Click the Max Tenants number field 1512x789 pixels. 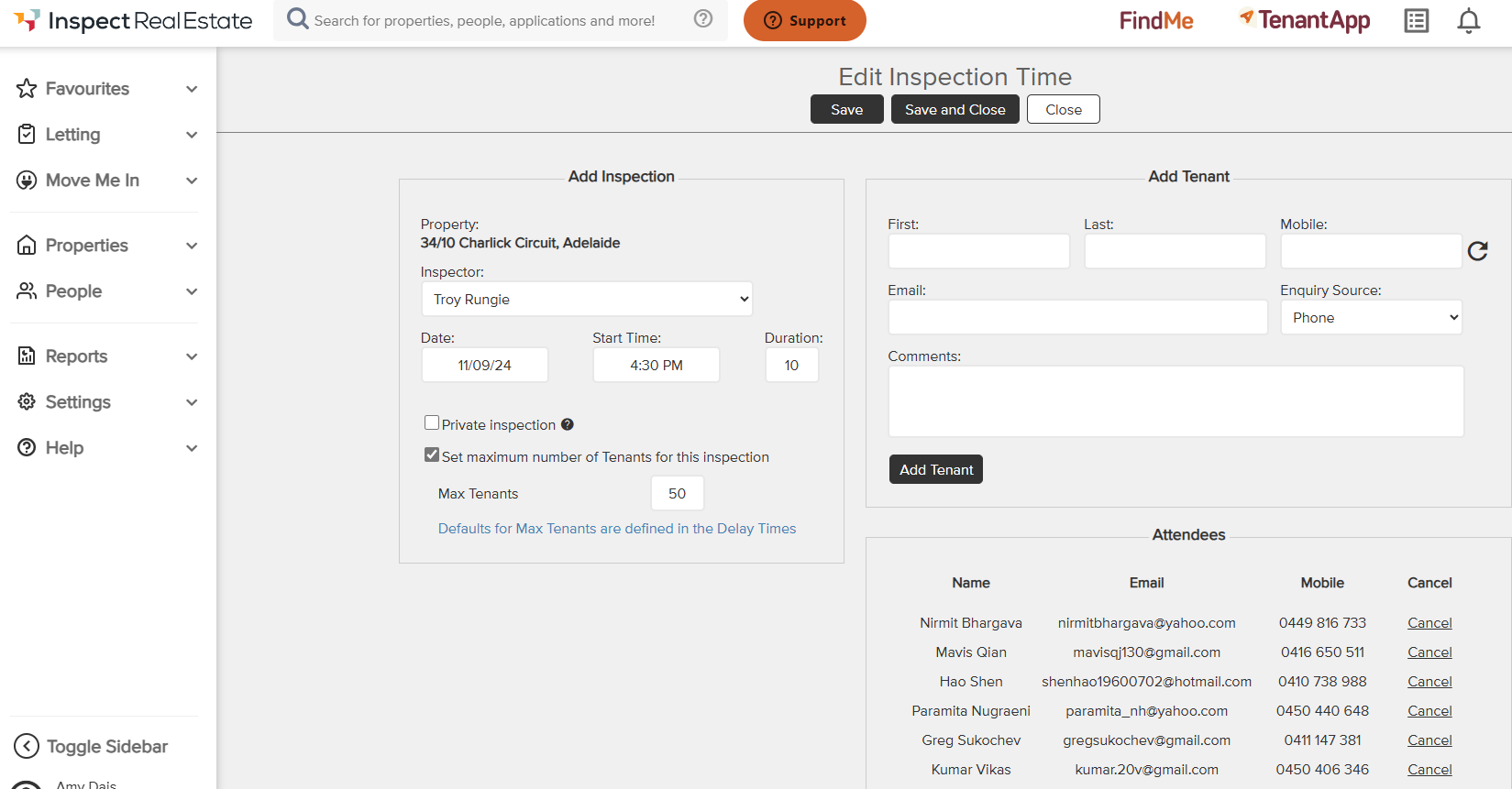[677, 493]
